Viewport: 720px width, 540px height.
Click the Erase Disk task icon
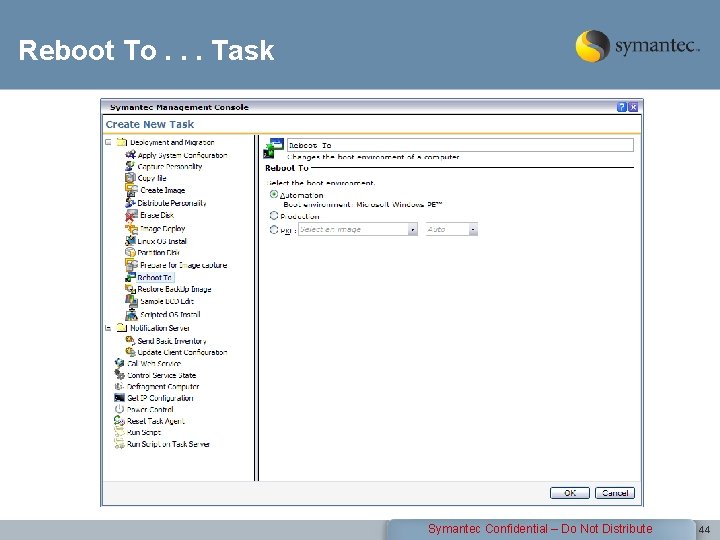131,215
